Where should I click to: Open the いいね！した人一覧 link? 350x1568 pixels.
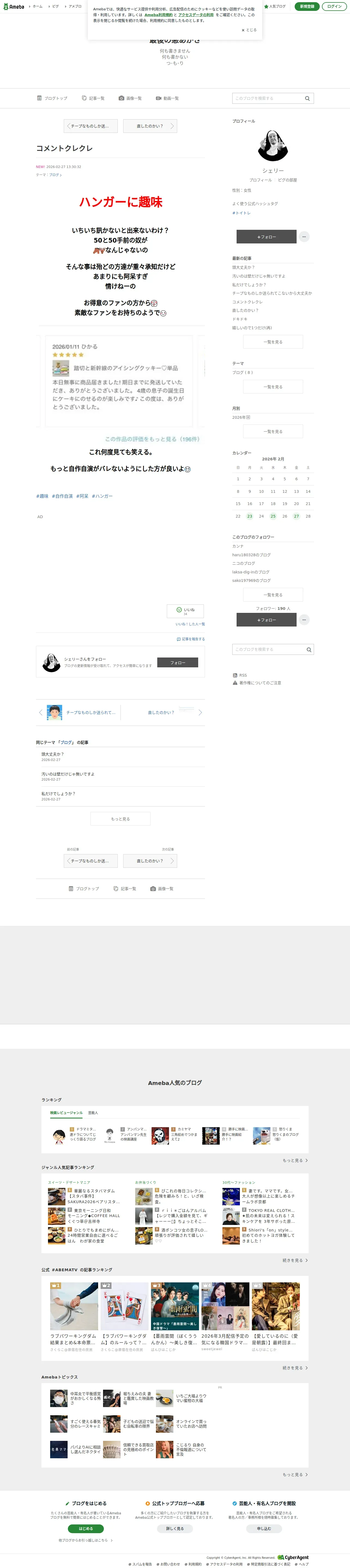click(x=190, y=624)
